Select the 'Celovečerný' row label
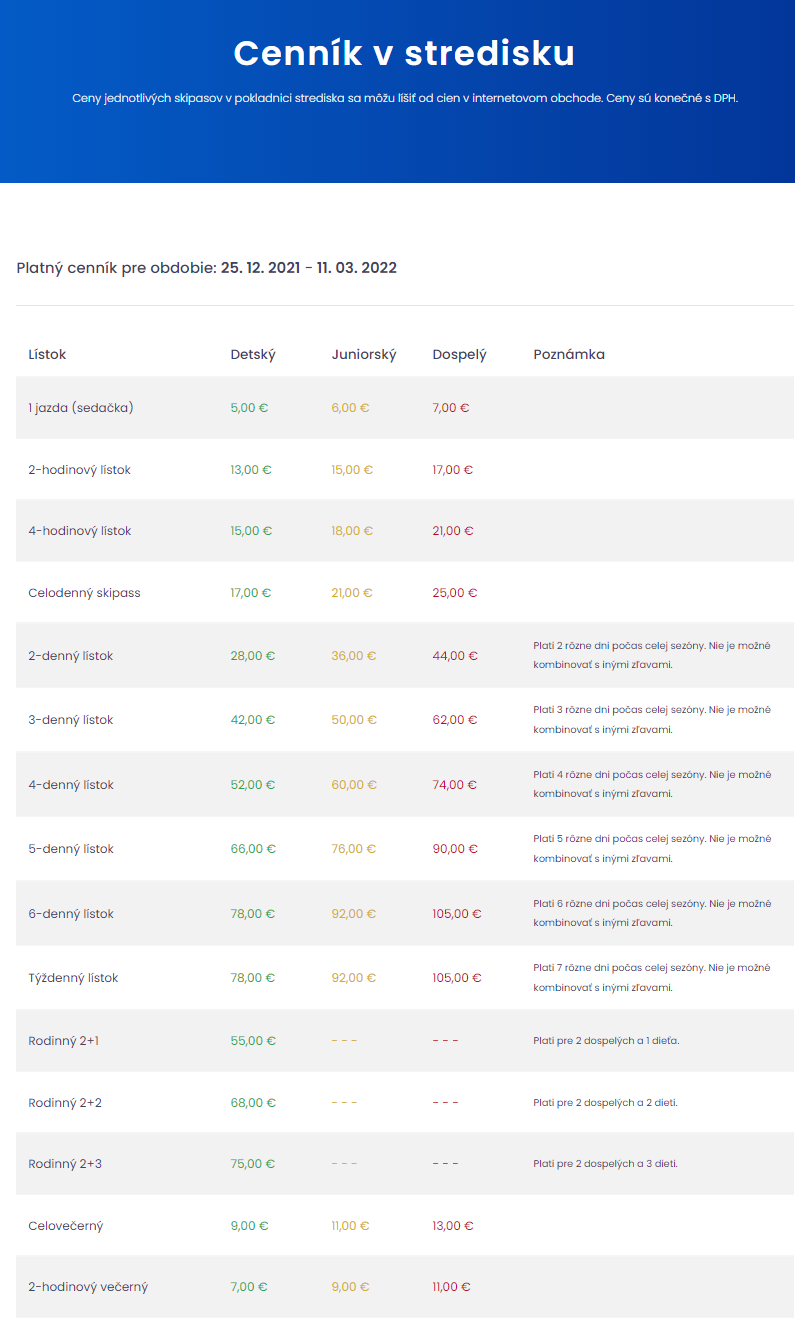This screenshot has height=1343, width=795. [66, 1226]
